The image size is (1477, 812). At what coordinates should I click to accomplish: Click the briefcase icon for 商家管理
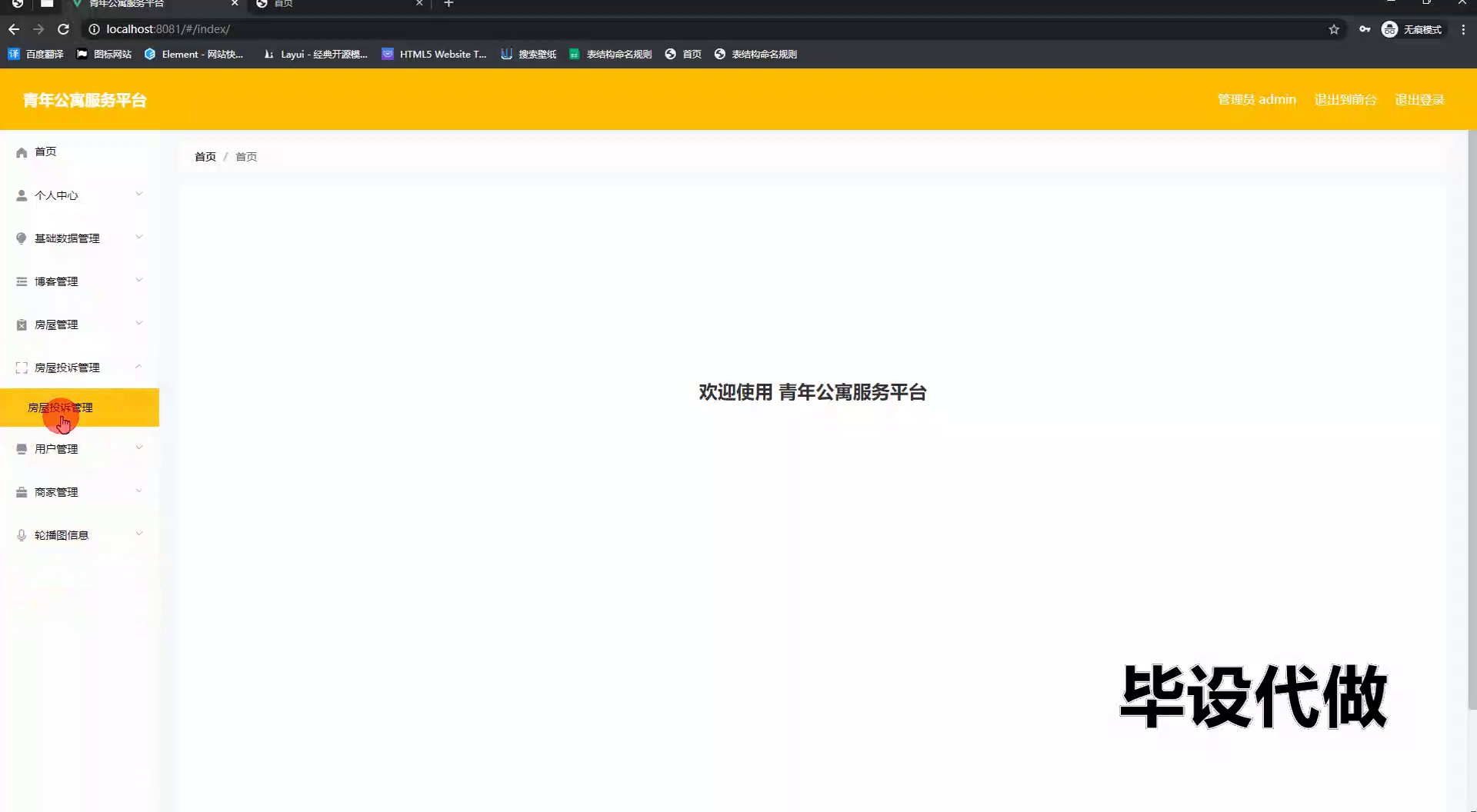coord(22,492)
